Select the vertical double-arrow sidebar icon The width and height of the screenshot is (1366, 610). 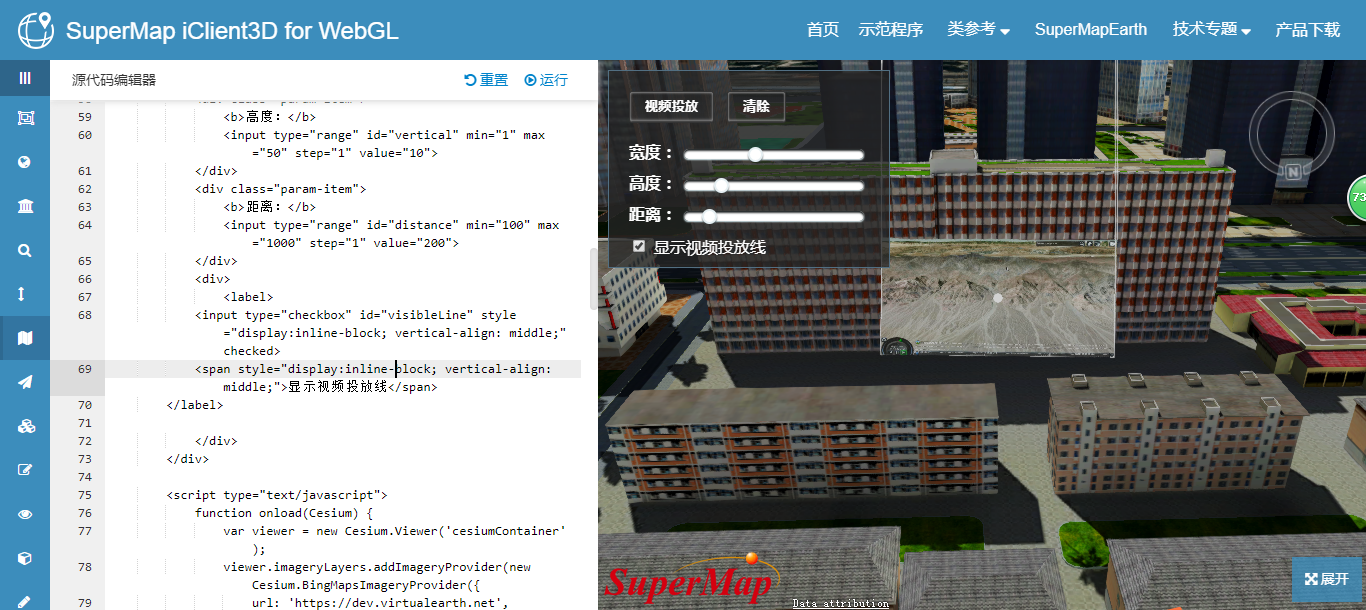22,294
